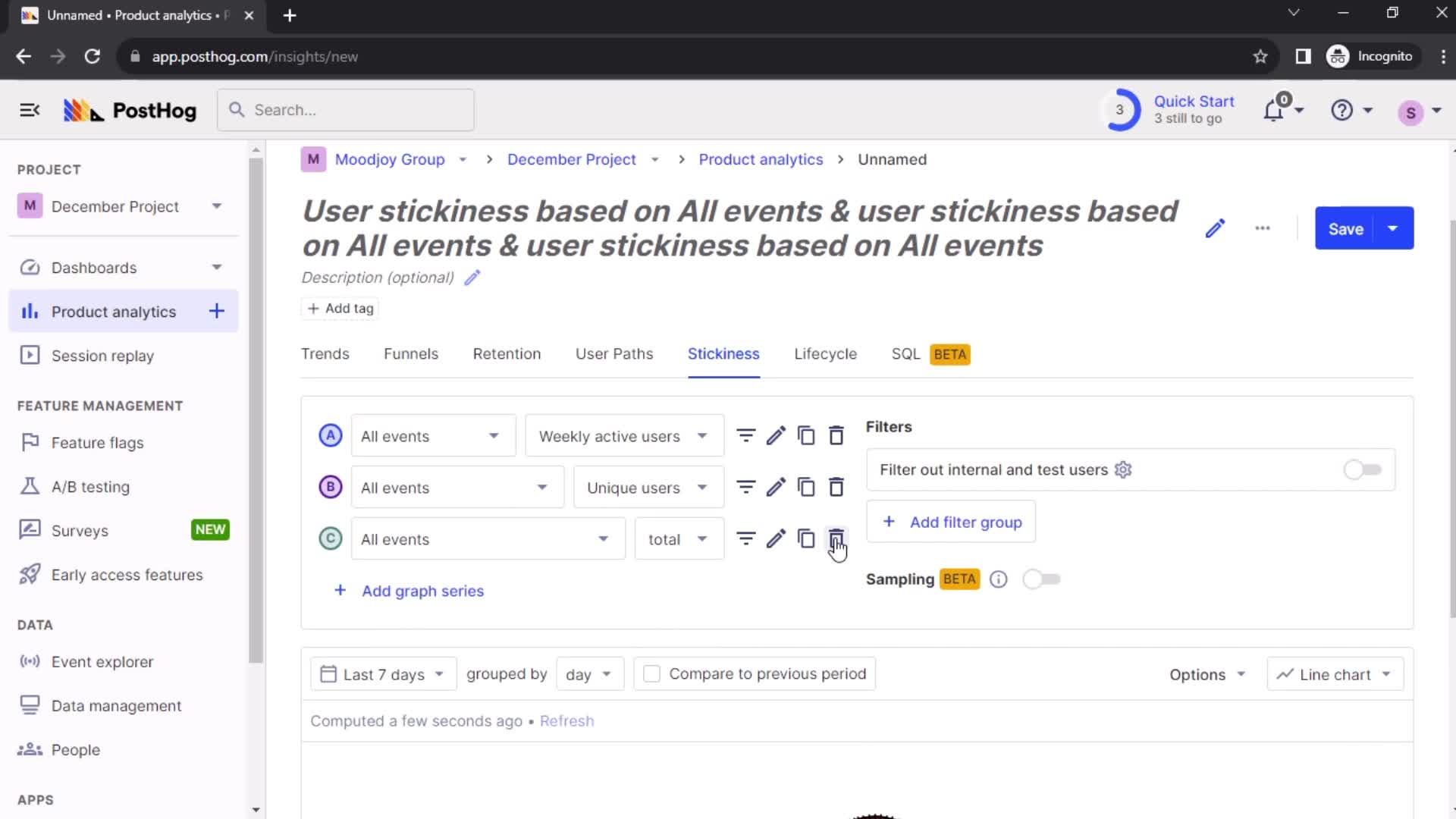Switch to the Trends tab
The width and height of the screenshot is (1456, 819).
pos(324,353)
